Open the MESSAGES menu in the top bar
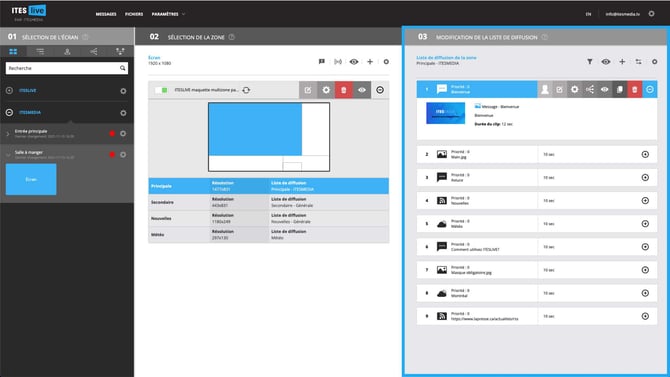This screenshot has height=377, width=670. click(106, 14)
